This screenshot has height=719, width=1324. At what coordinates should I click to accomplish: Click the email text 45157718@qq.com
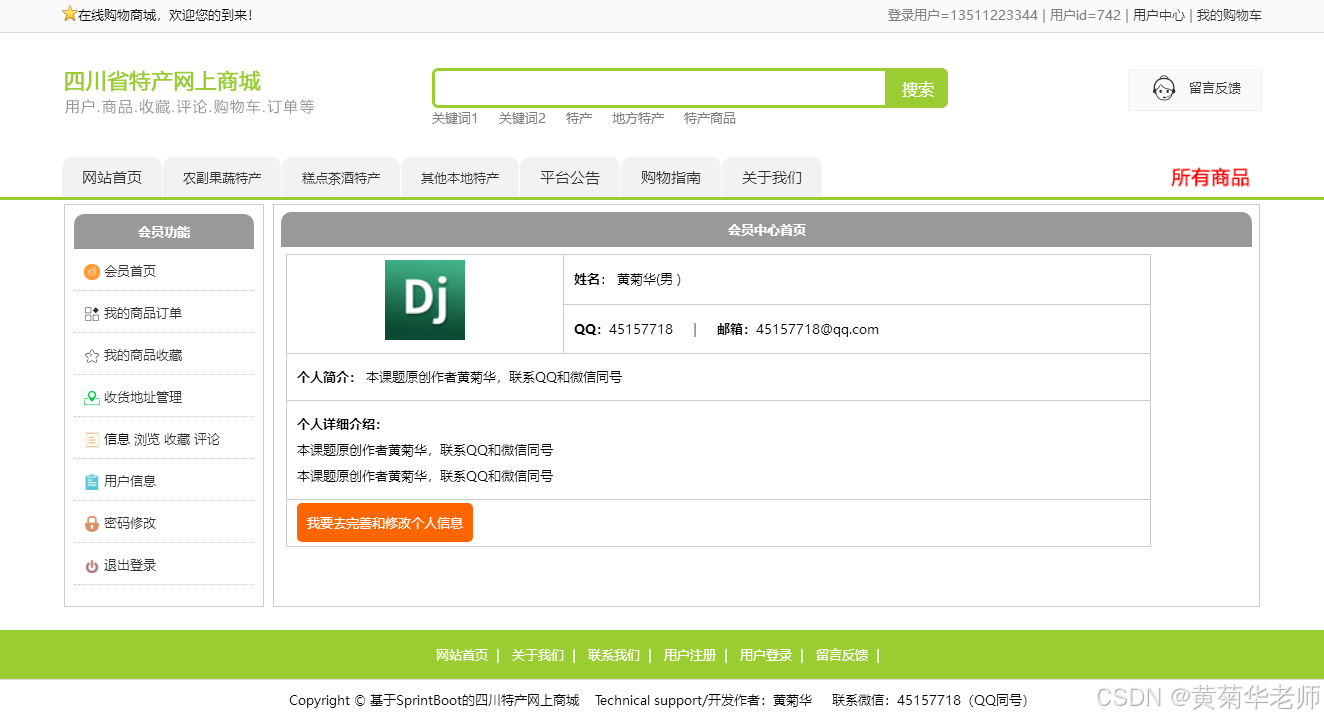click(x=817, y=329)
